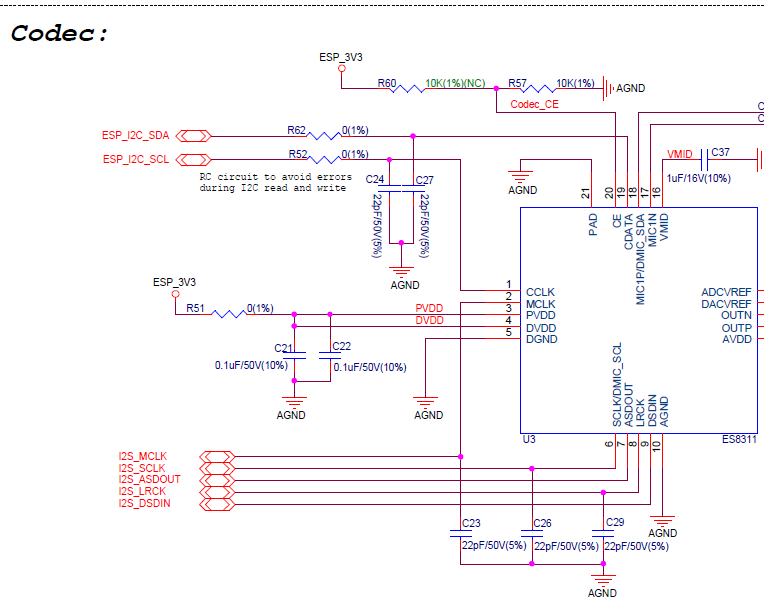Select the R60 resistor symbol
Screen dimensions: 764x608
[409, 89]
